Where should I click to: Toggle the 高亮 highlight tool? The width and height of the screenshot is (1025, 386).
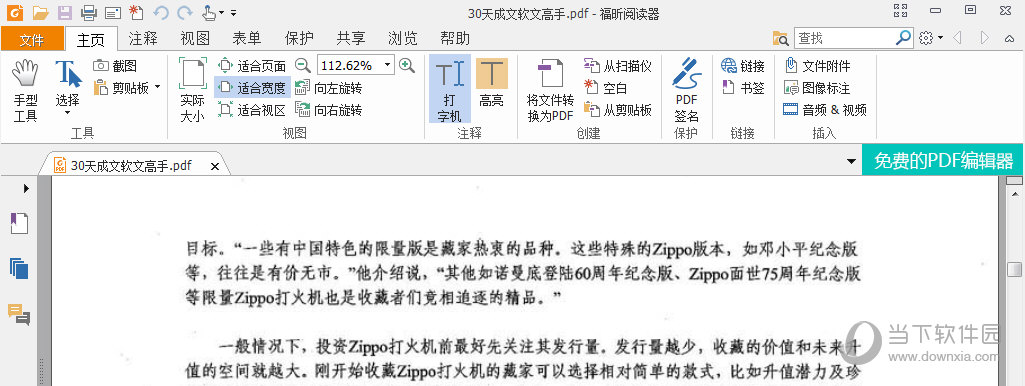tap(492, 82)
